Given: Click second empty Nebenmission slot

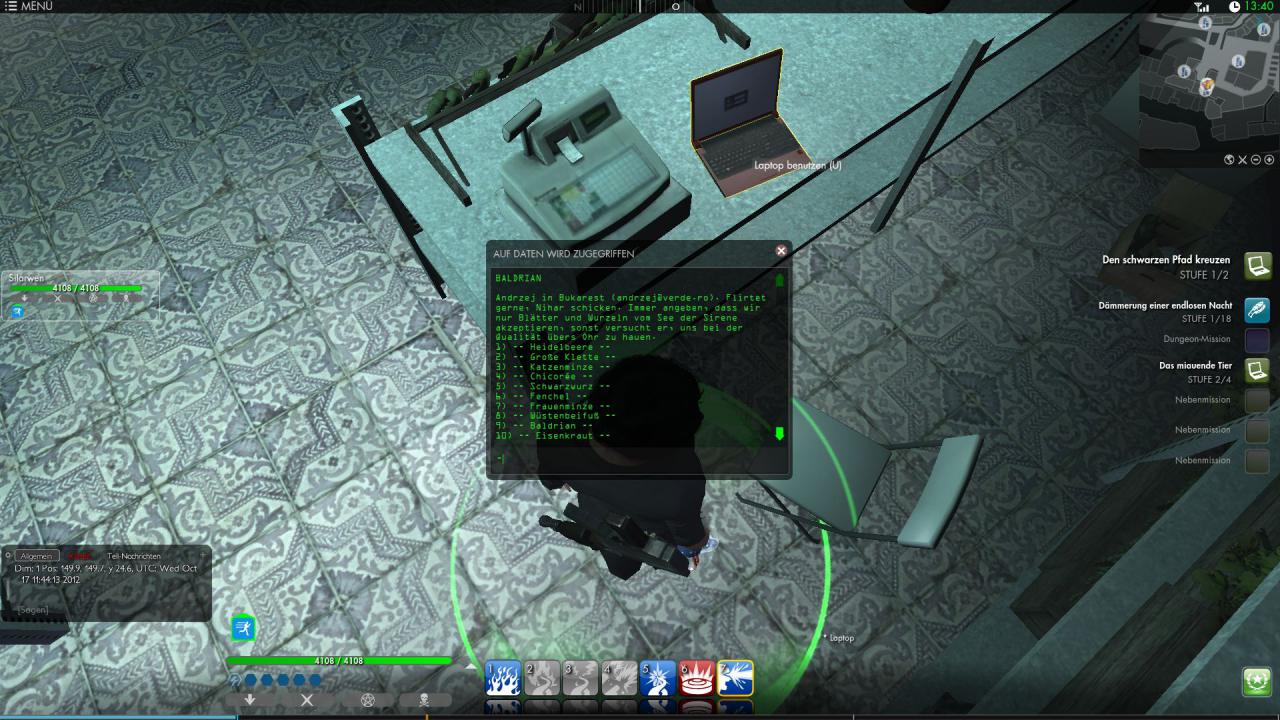Looking at the screenshot, I should (1257, 430).
